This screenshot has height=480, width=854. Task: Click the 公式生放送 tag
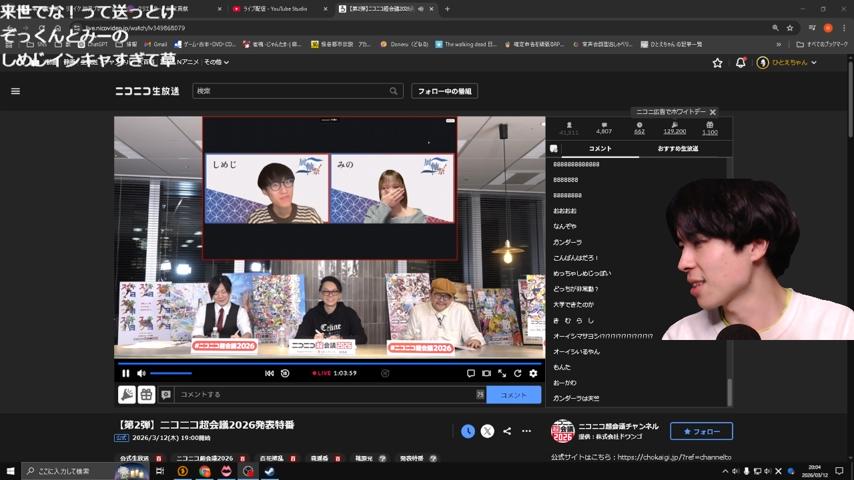click(x=135, y=458)
